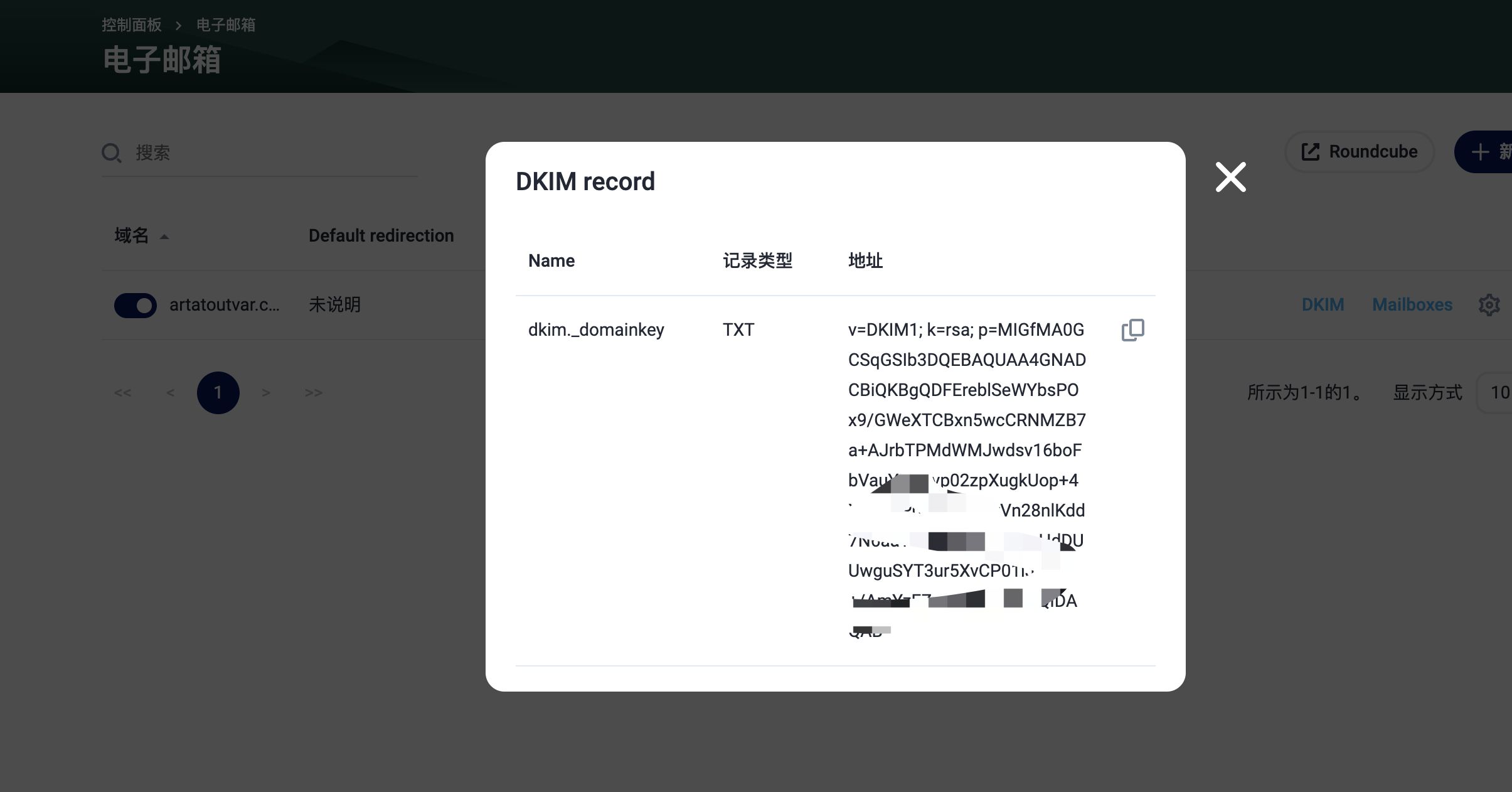Click the blue plus new button
The width and height of the screenshot is (1512, 792).
tap(1487, 152)
